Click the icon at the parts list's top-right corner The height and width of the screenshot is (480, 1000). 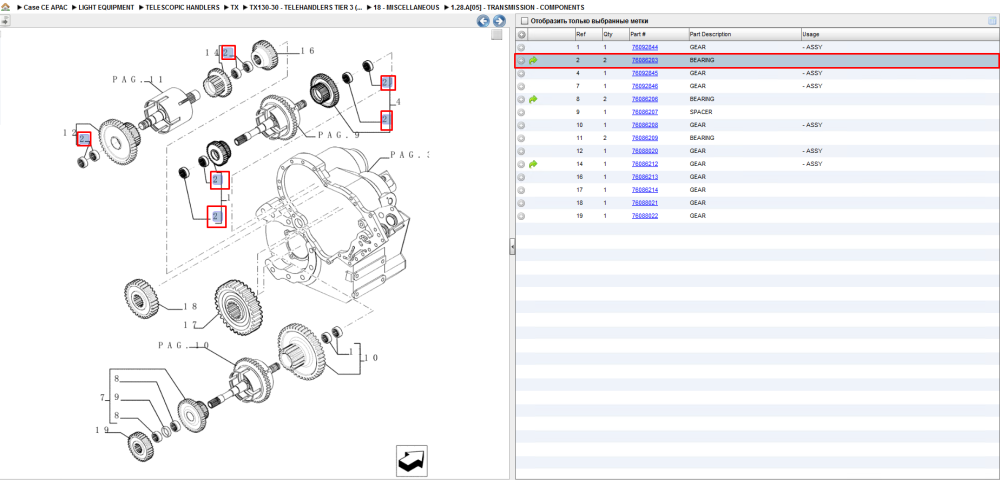coord(992,21)
